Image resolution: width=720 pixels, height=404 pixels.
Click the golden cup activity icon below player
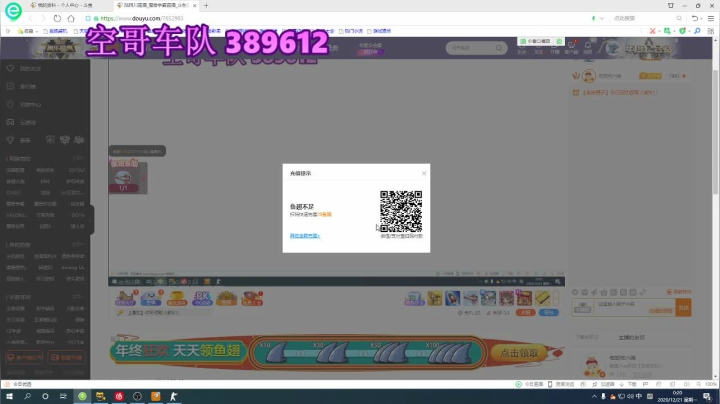tap(177, 298)
